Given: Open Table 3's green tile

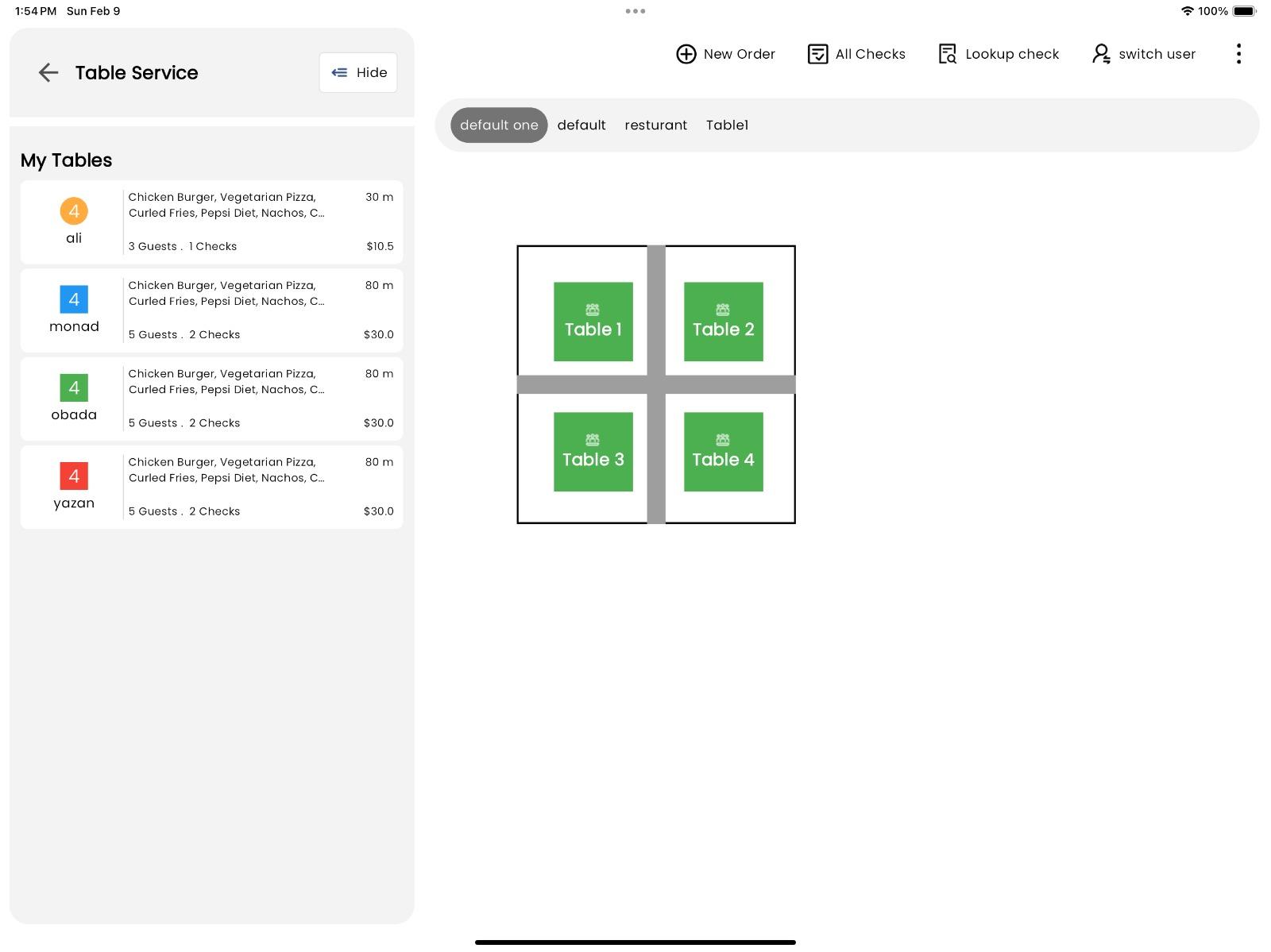Looking at the screenshot, I should tap(593, 451).
